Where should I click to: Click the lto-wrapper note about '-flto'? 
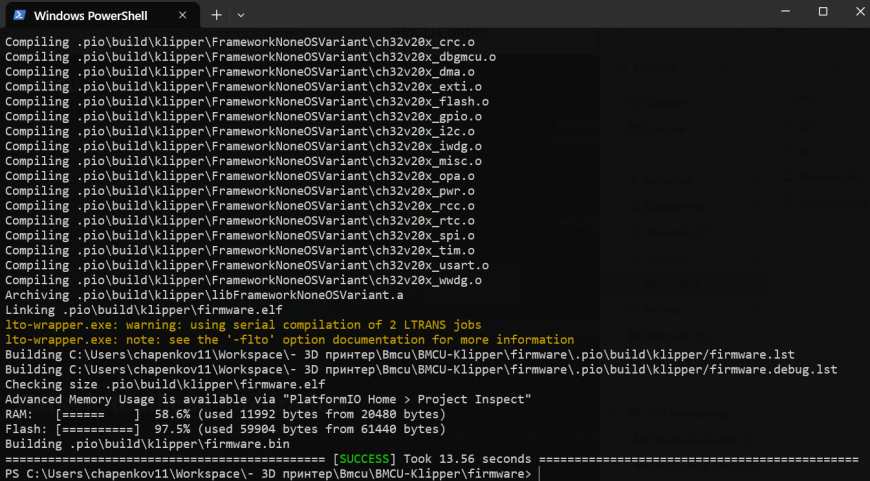290,340
